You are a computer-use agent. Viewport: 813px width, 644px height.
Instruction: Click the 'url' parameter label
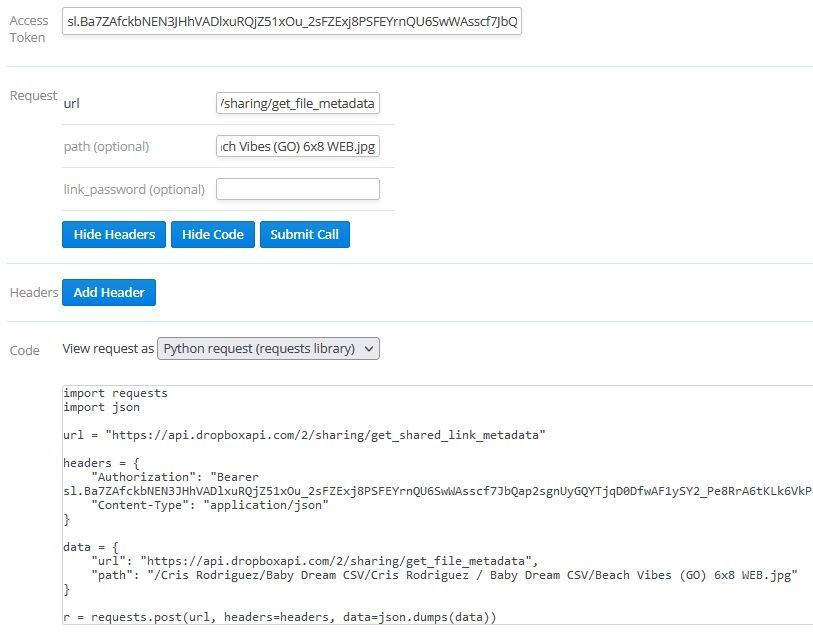coord(72,103)
